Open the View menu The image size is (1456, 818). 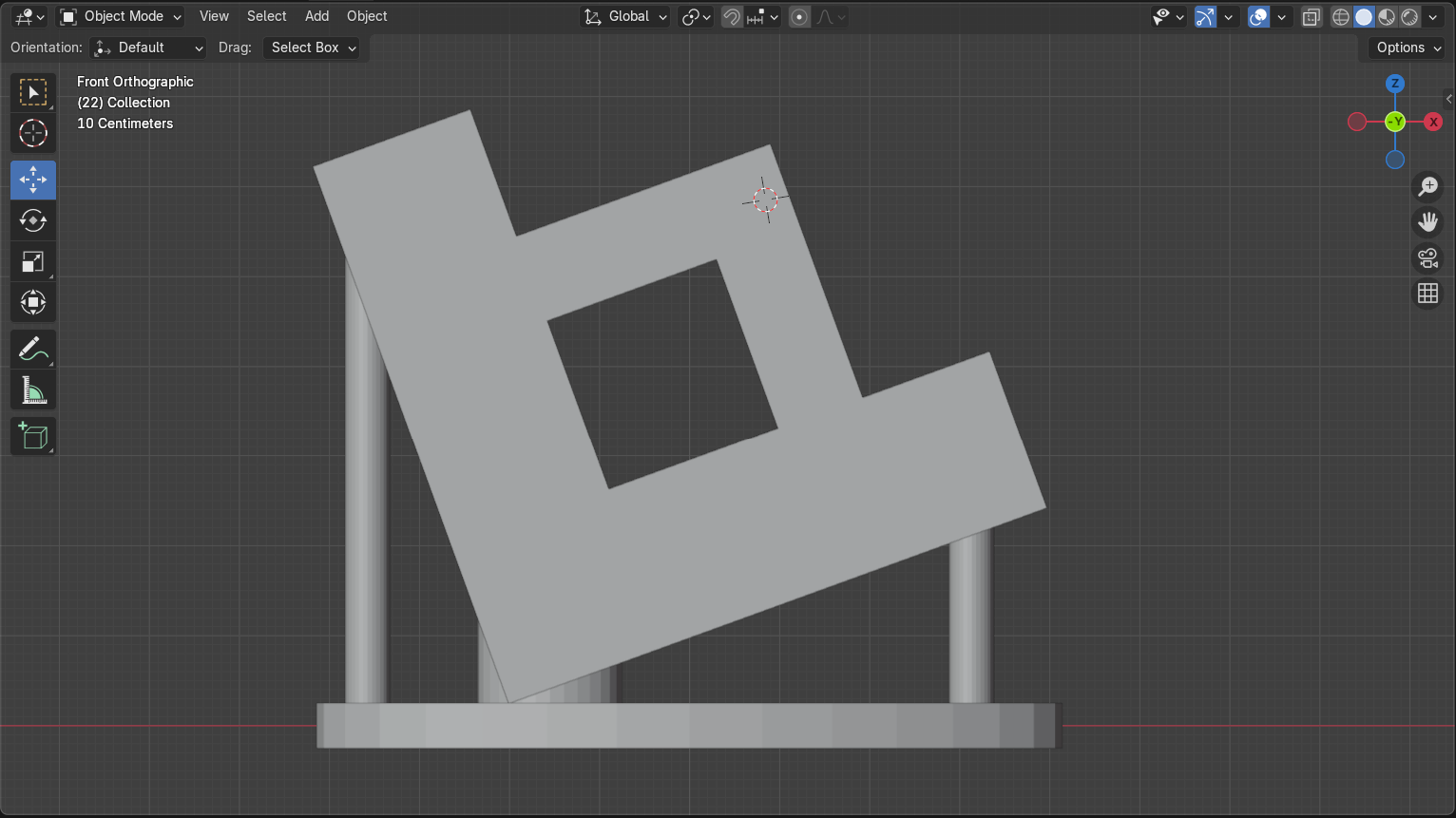coord(214,17)
